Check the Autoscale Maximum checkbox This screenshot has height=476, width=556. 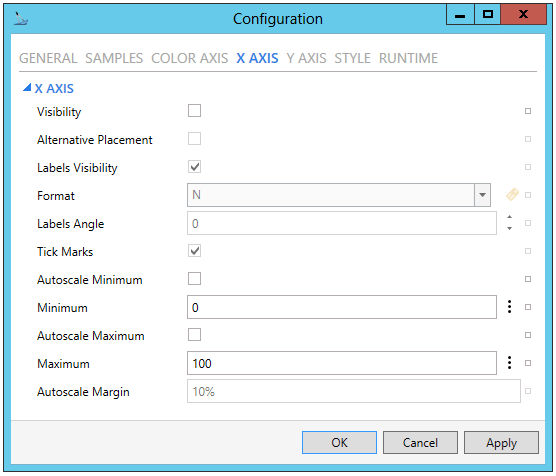coord(194,335)
